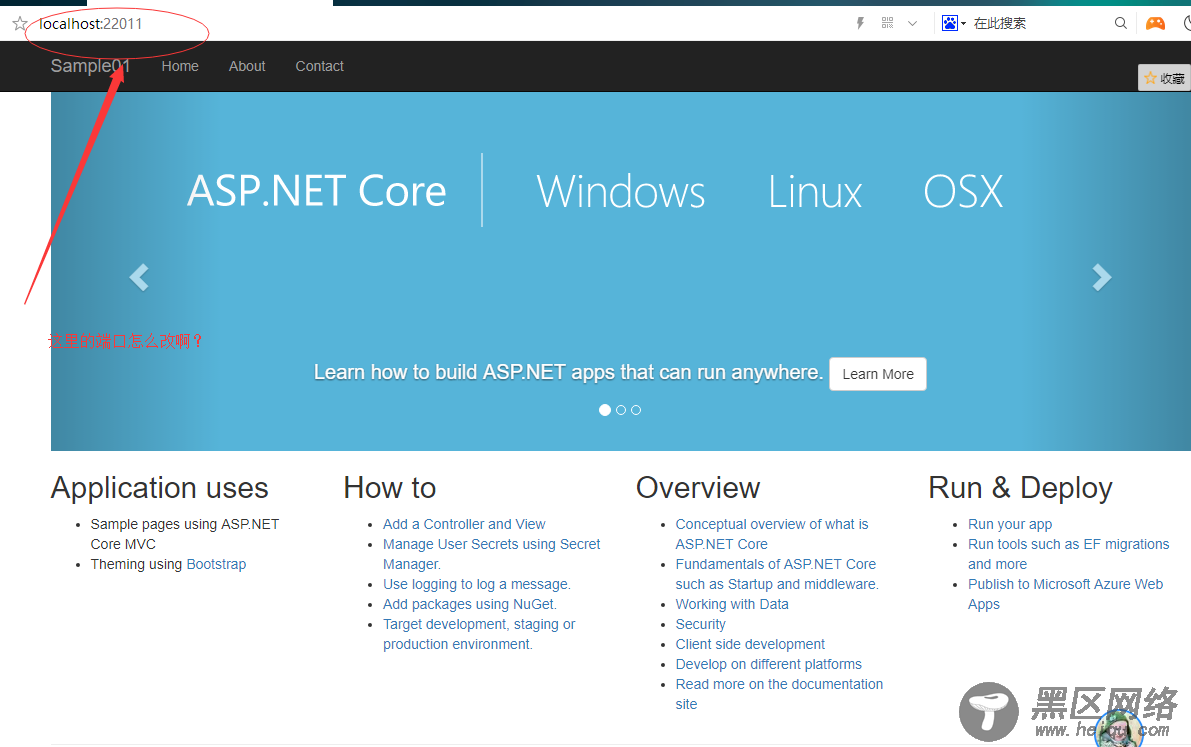Open Develop on different platforms link

tap(769, 664)
